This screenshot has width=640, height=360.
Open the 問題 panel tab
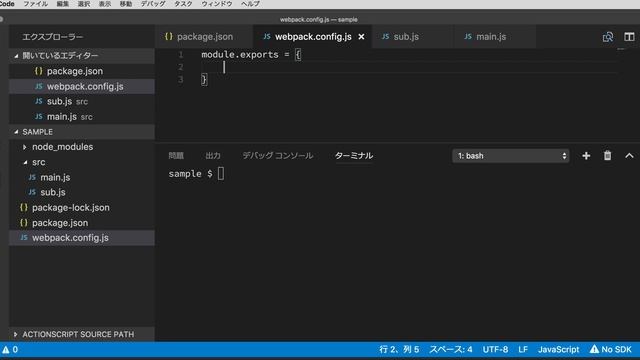(x=176, y=156)
